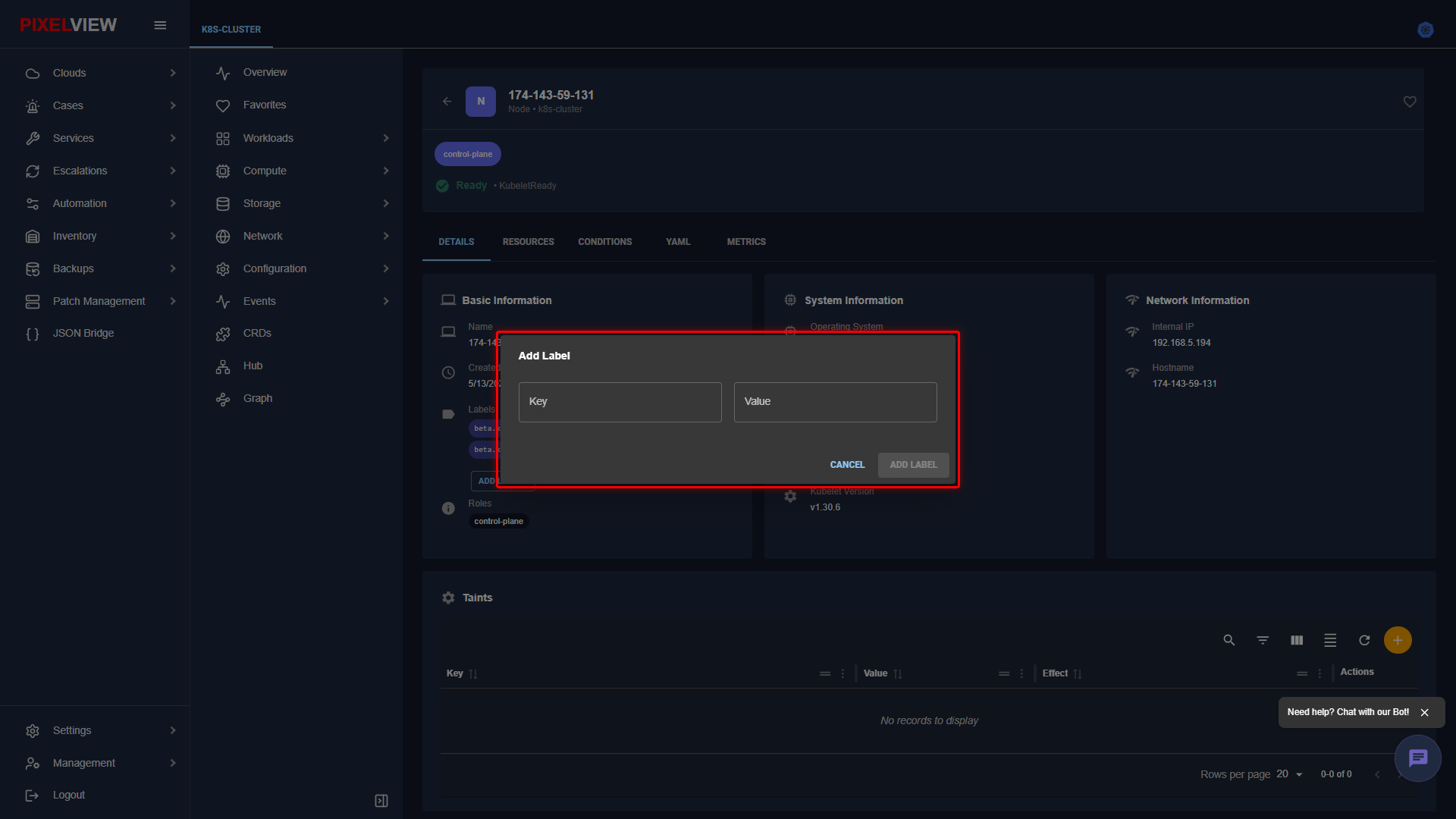Click the search icon in Taints toolbar
This screenshot has width=1456, height=819.
click(1229, 640)
